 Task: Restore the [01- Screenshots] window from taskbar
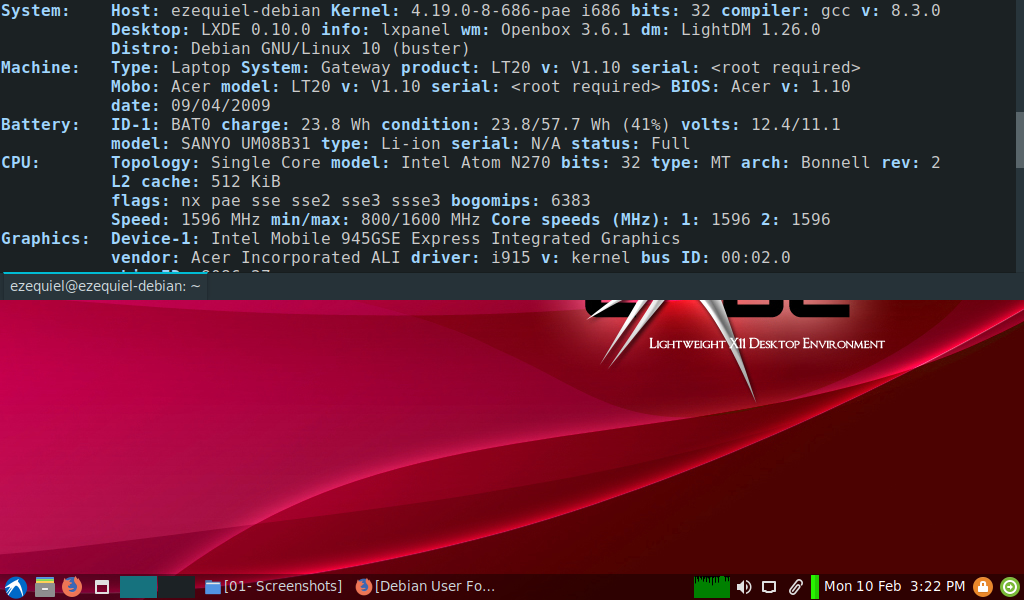click(x=273, y=586)
